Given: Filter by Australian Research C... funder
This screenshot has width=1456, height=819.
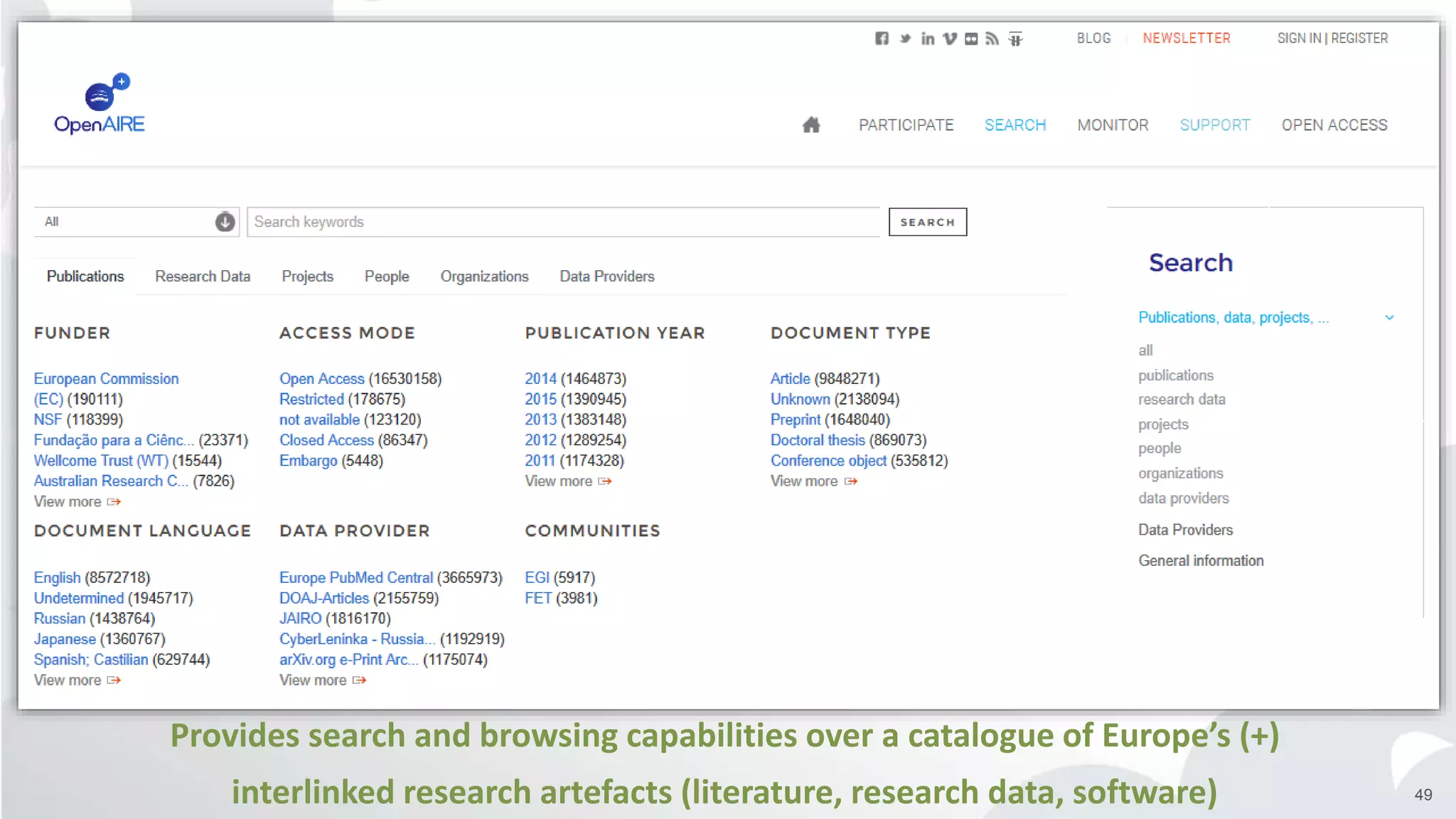Looking at the screenshot, I should pyautogui.click(x=111, y=481).
